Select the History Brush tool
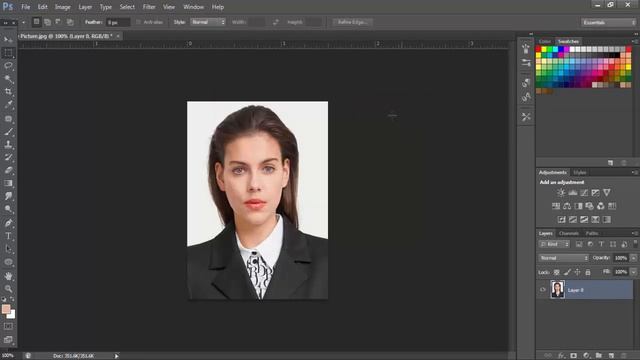Screen dimensions: 640x360 click(8, 158)
